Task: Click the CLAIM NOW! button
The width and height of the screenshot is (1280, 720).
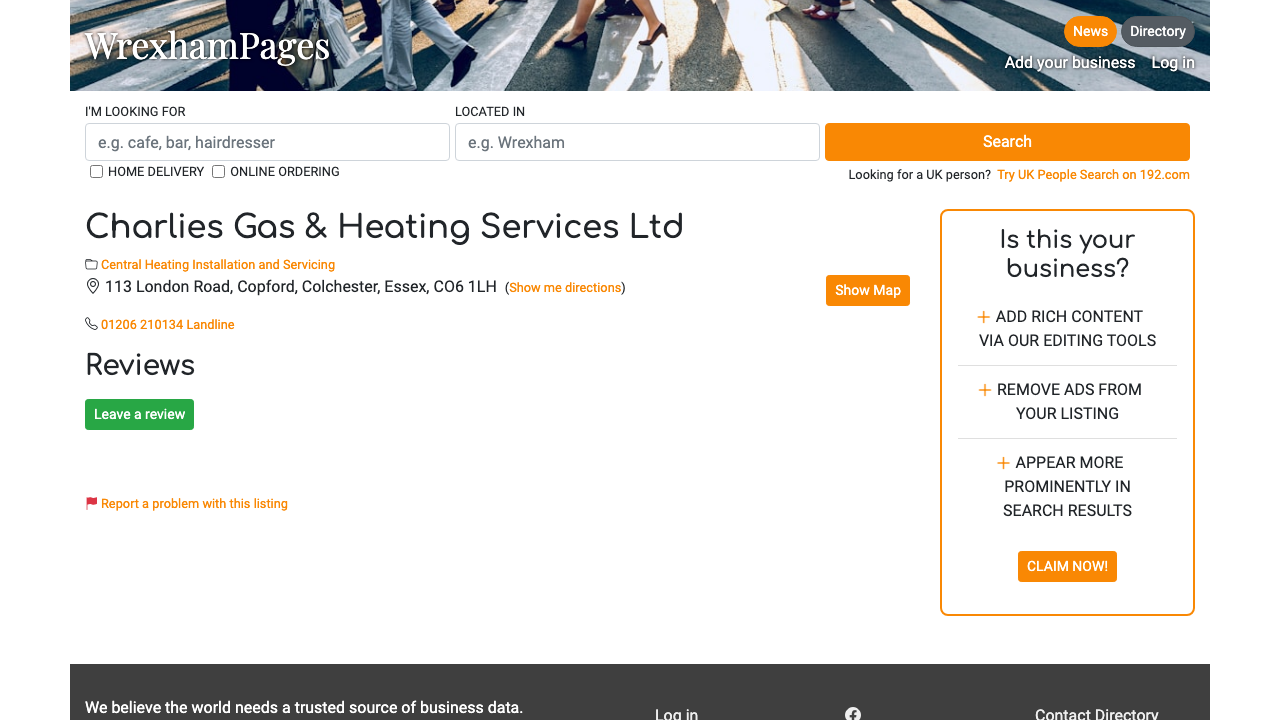Action: coord(1067,566)
